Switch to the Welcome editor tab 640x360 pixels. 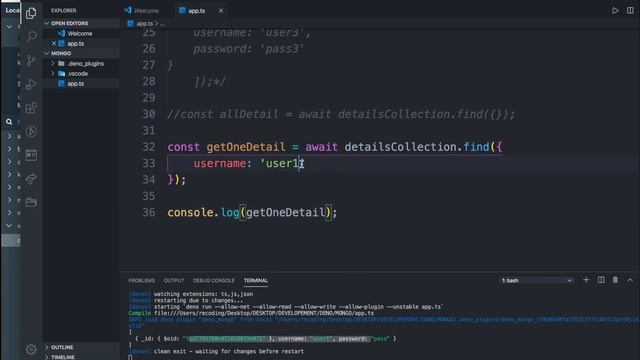click(142, 11)
